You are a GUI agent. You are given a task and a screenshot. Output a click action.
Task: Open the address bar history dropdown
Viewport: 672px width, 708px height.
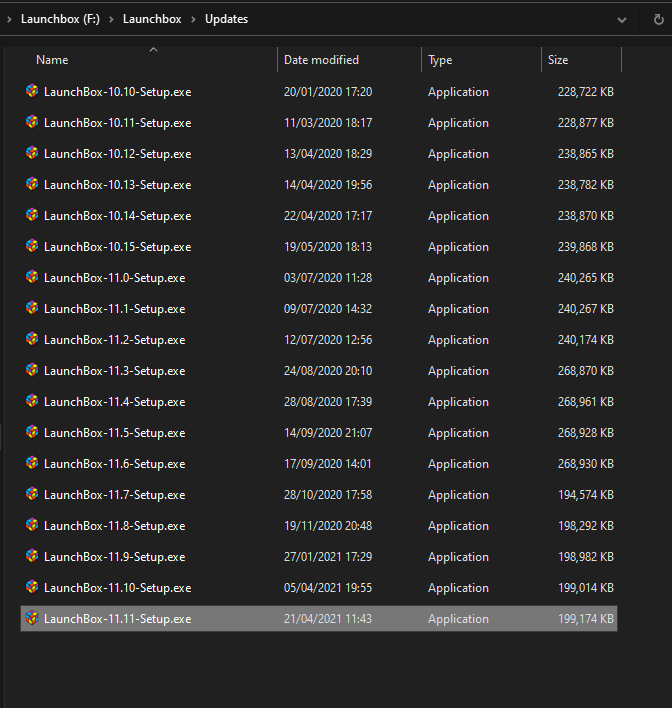click(622, 20)
